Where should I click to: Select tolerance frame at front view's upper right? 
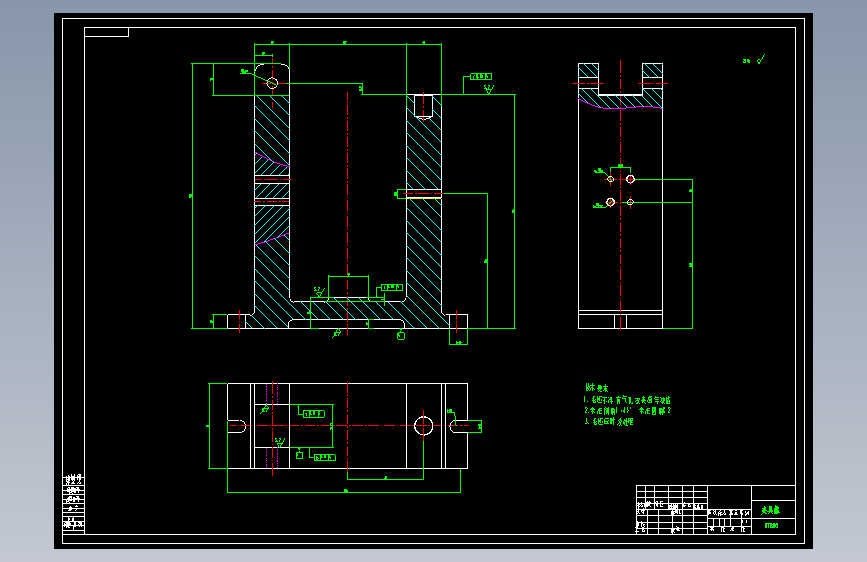coord(481,76)
